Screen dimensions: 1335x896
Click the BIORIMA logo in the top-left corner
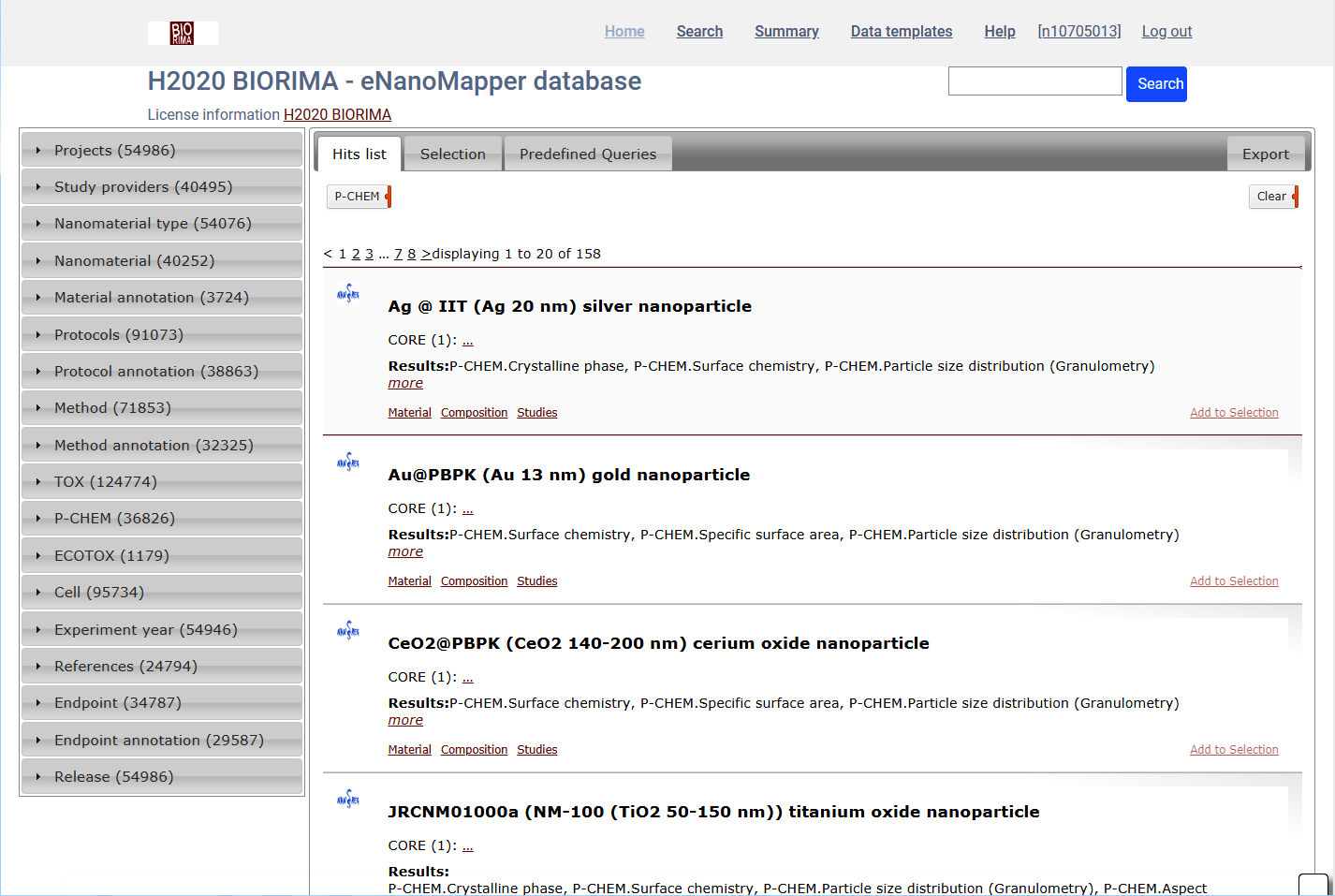point(182,32)
